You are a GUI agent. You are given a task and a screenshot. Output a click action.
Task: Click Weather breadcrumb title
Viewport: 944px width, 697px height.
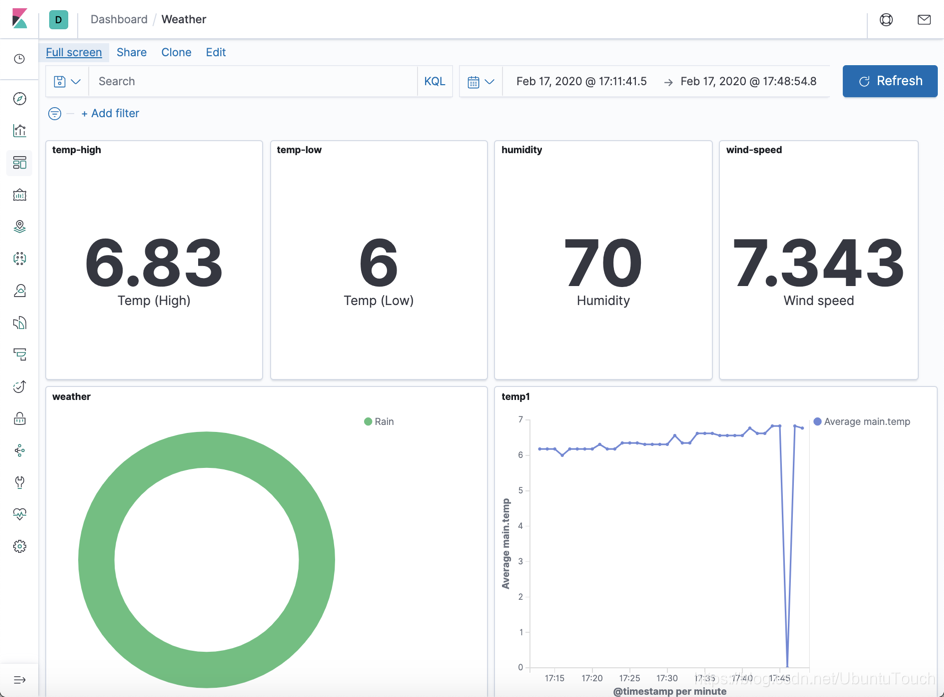click(x=184, y=19)
